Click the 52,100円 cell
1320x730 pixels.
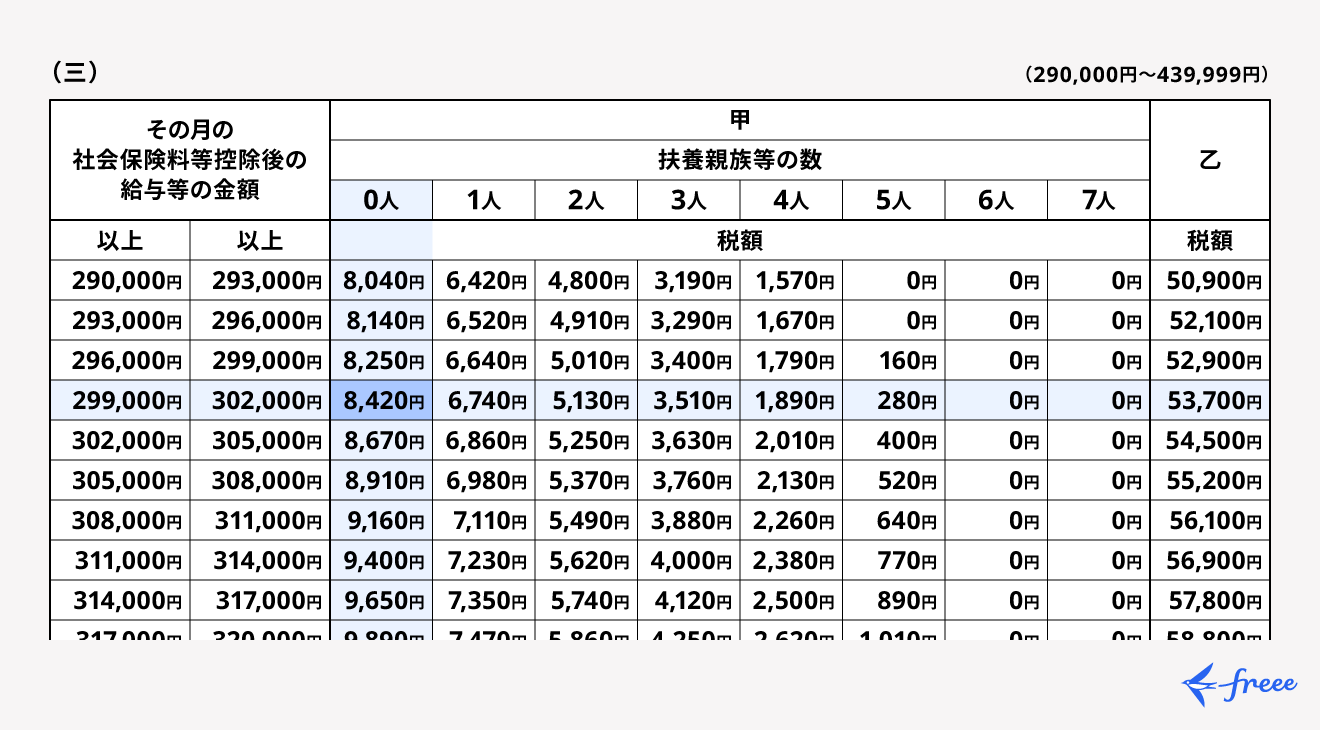pyautogui.click(x=1210, y=321)
